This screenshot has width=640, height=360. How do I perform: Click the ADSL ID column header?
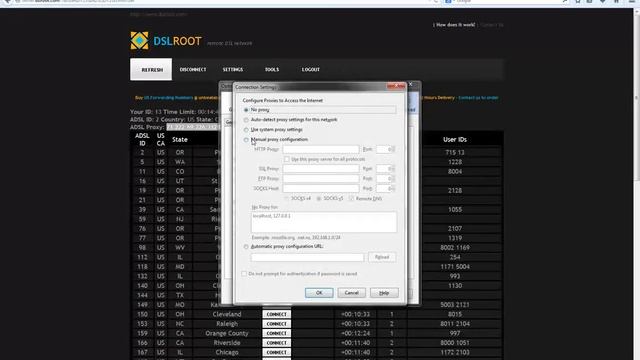(x=142, y=140)
